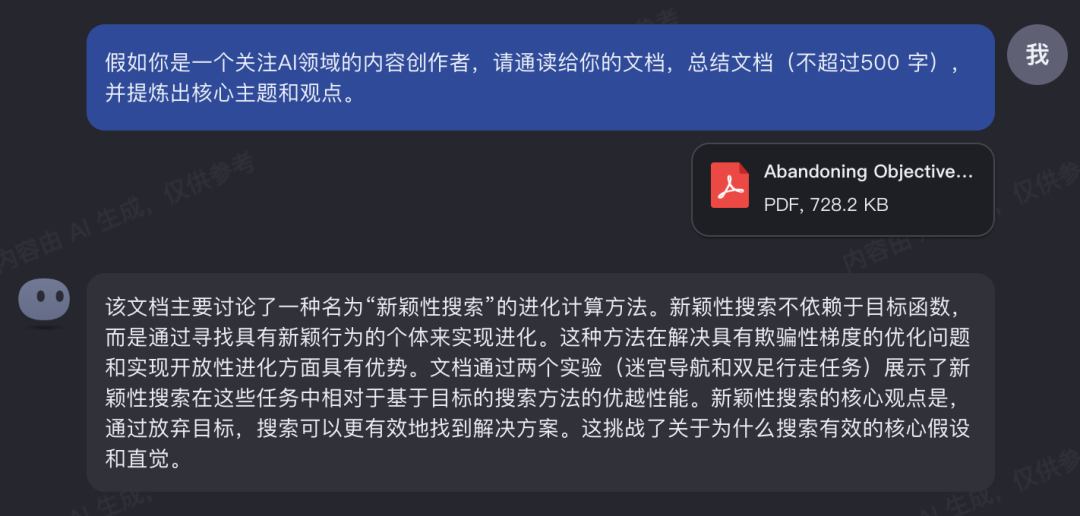
Task: Click the AI assistant robot avatar
Action: click(44, 299)
